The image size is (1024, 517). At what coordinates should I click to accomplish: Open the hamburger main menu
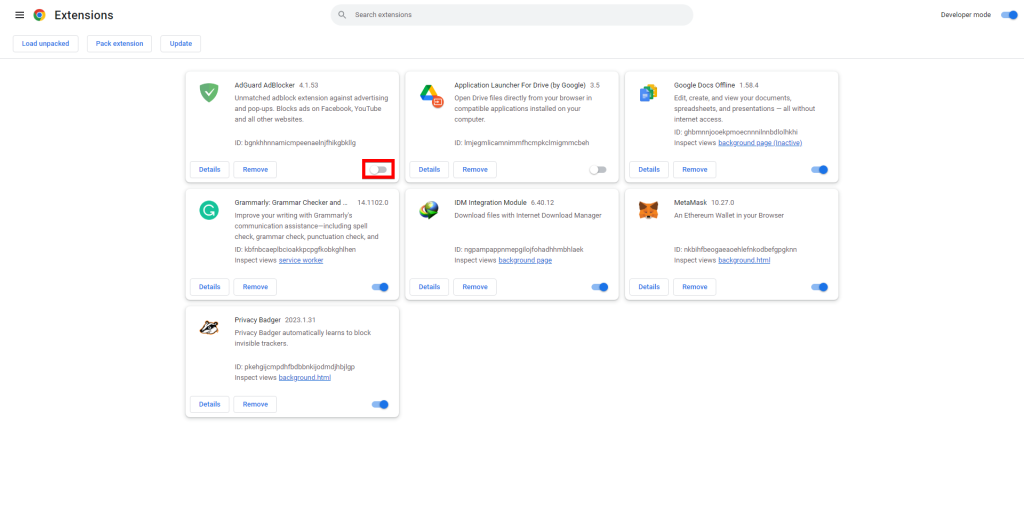tap(20, 15)
